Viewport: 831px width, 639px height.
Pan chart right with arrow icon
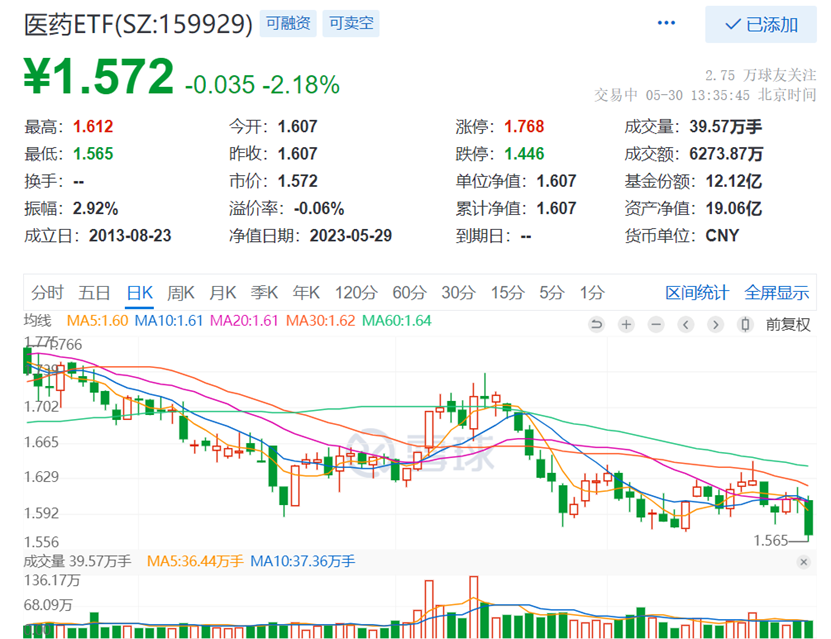pyautogui.click(x=715, y=324)
